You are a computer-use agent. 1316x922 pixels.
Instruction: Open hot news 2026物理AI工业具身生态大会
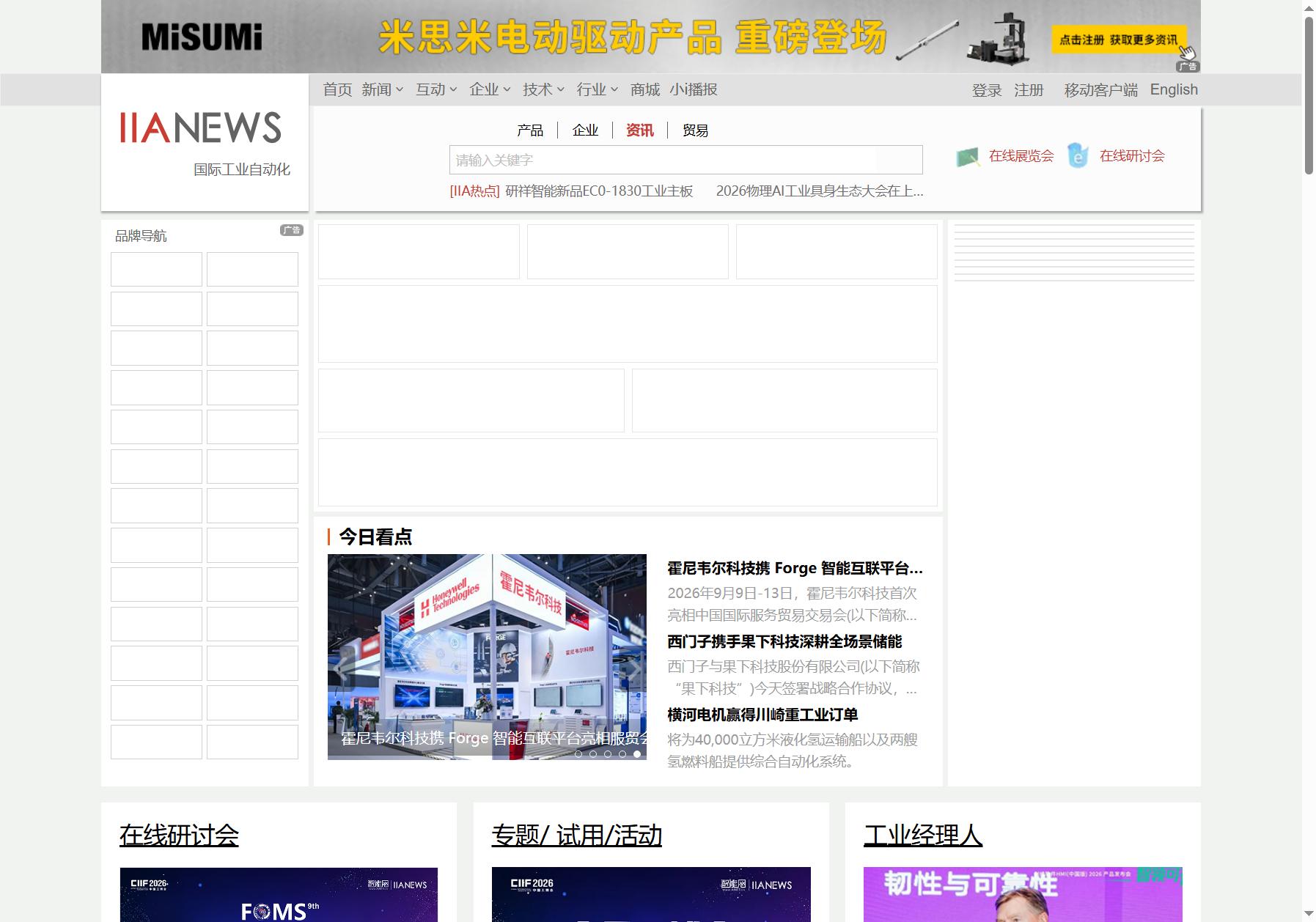point(820,191)
